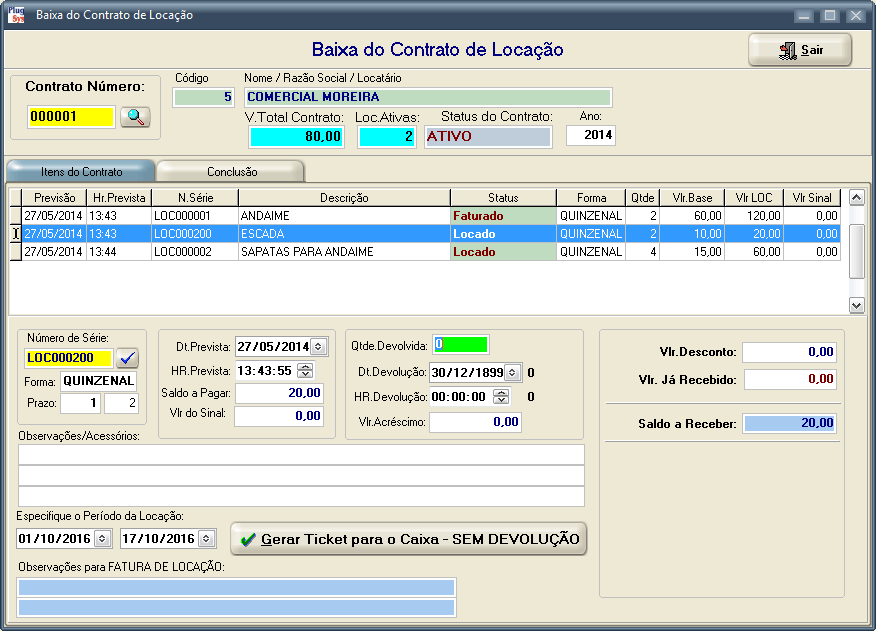Viewport: 876px width, 631px height.
Task: Click third Observações/Acessórios text line
Action: (x=301, y=496)
